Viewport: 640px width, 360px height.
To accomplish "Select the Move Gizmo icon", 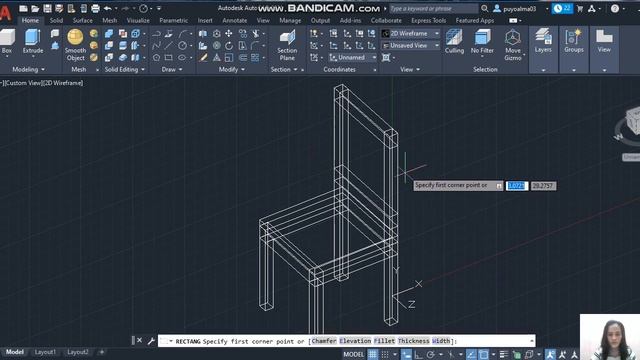I will click(x=513, y=45).
